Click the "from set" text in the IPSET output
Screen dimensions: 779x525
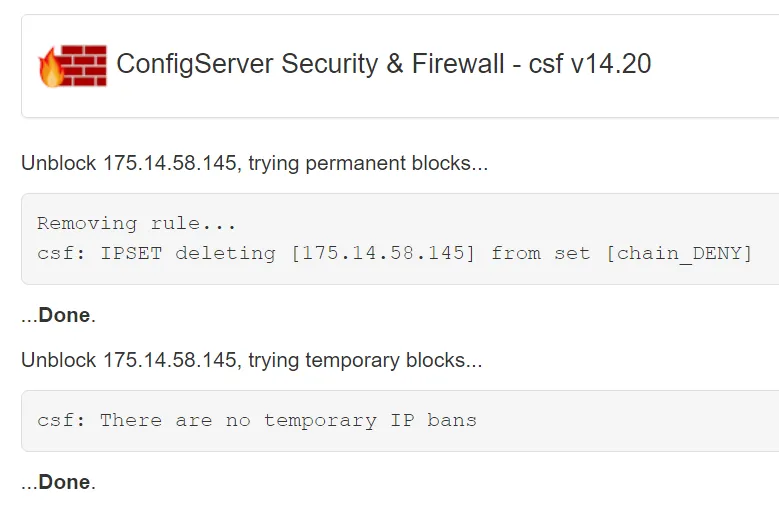pyautogui.click(x=541, y=253)
